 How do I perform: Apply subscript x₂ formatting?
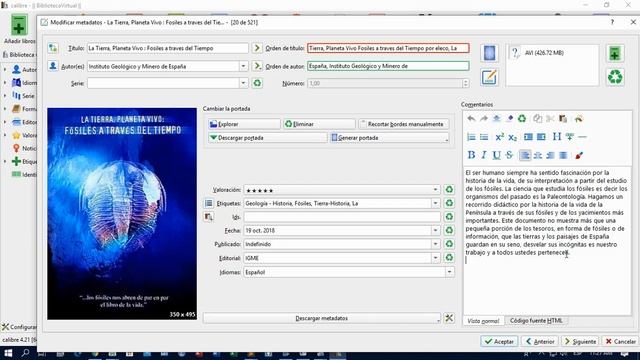(512, 137)
